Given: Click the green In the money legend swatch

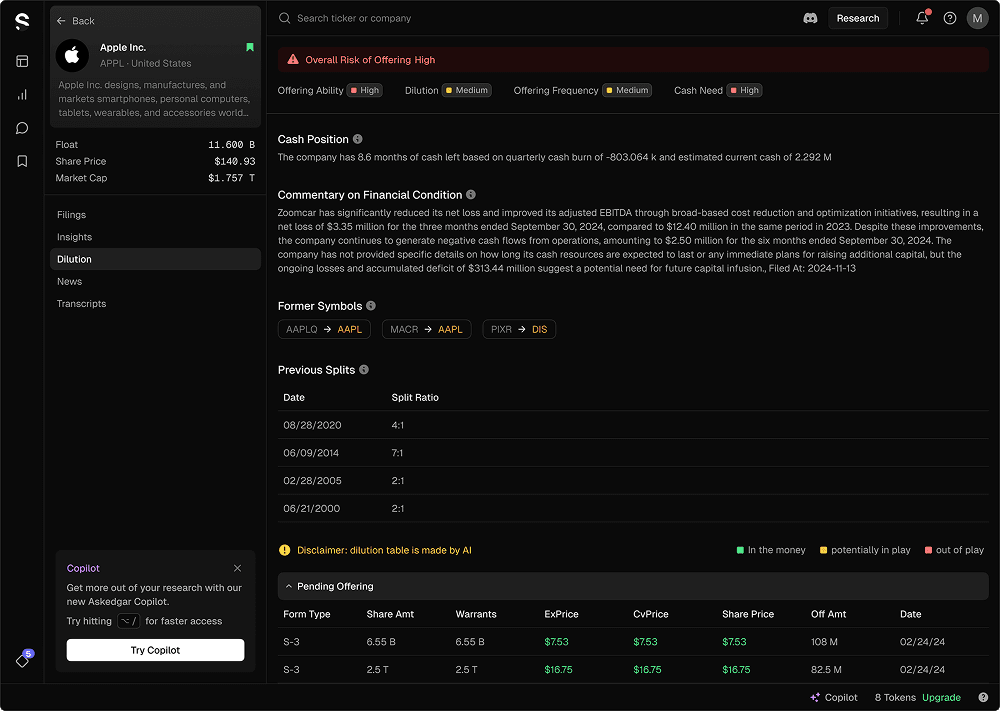Looking at the screenshot, I should [740, 550].
